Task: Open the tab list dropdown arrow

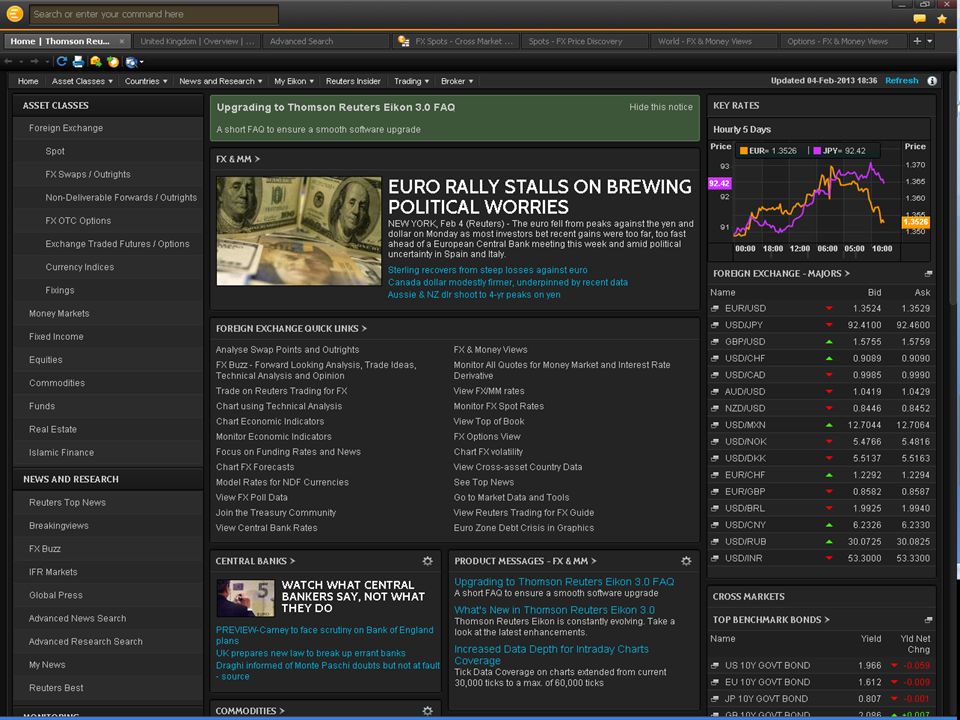Action: (929, 41)
